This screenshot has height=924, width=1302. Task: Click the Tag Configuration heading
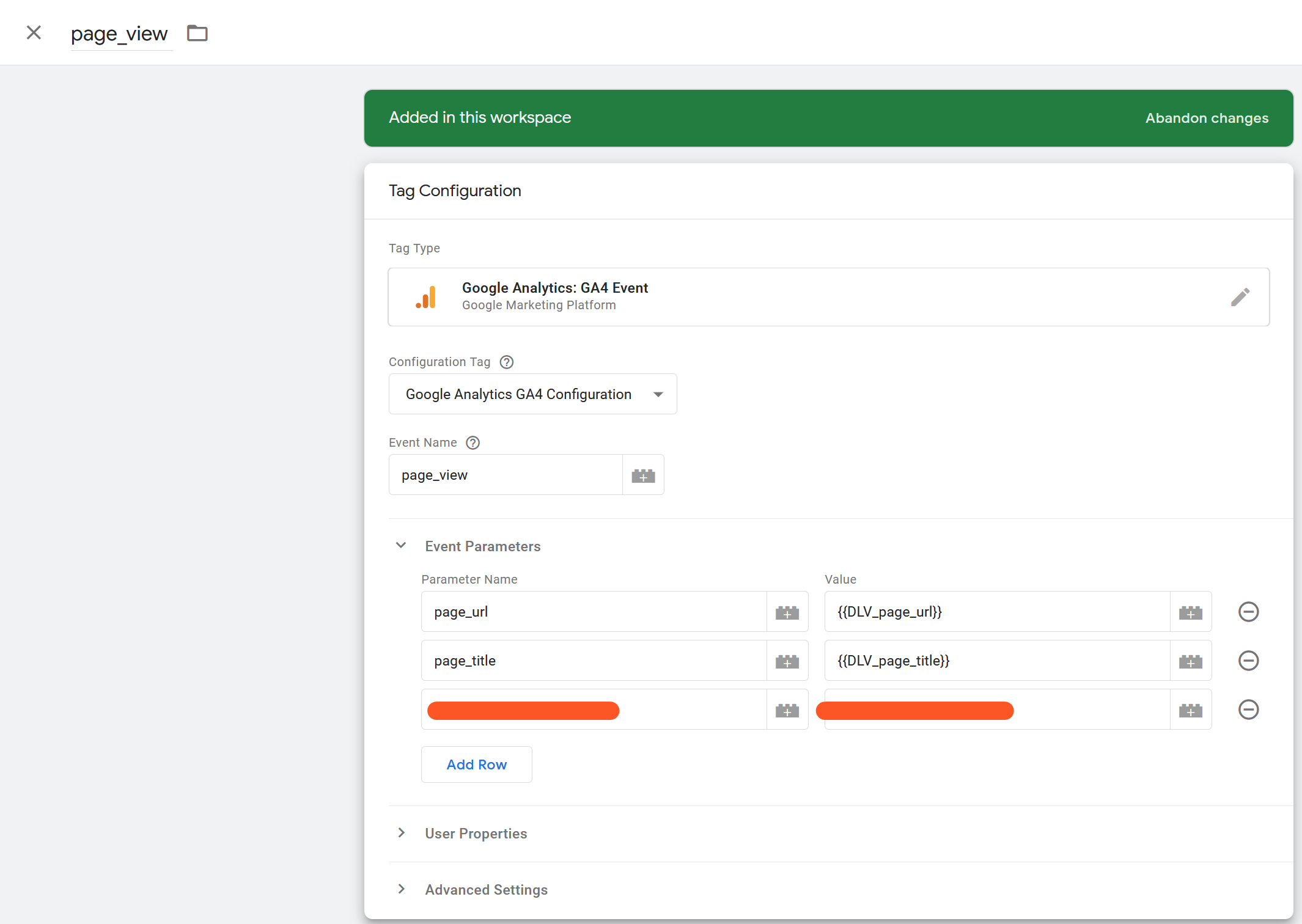click(455, 191)
